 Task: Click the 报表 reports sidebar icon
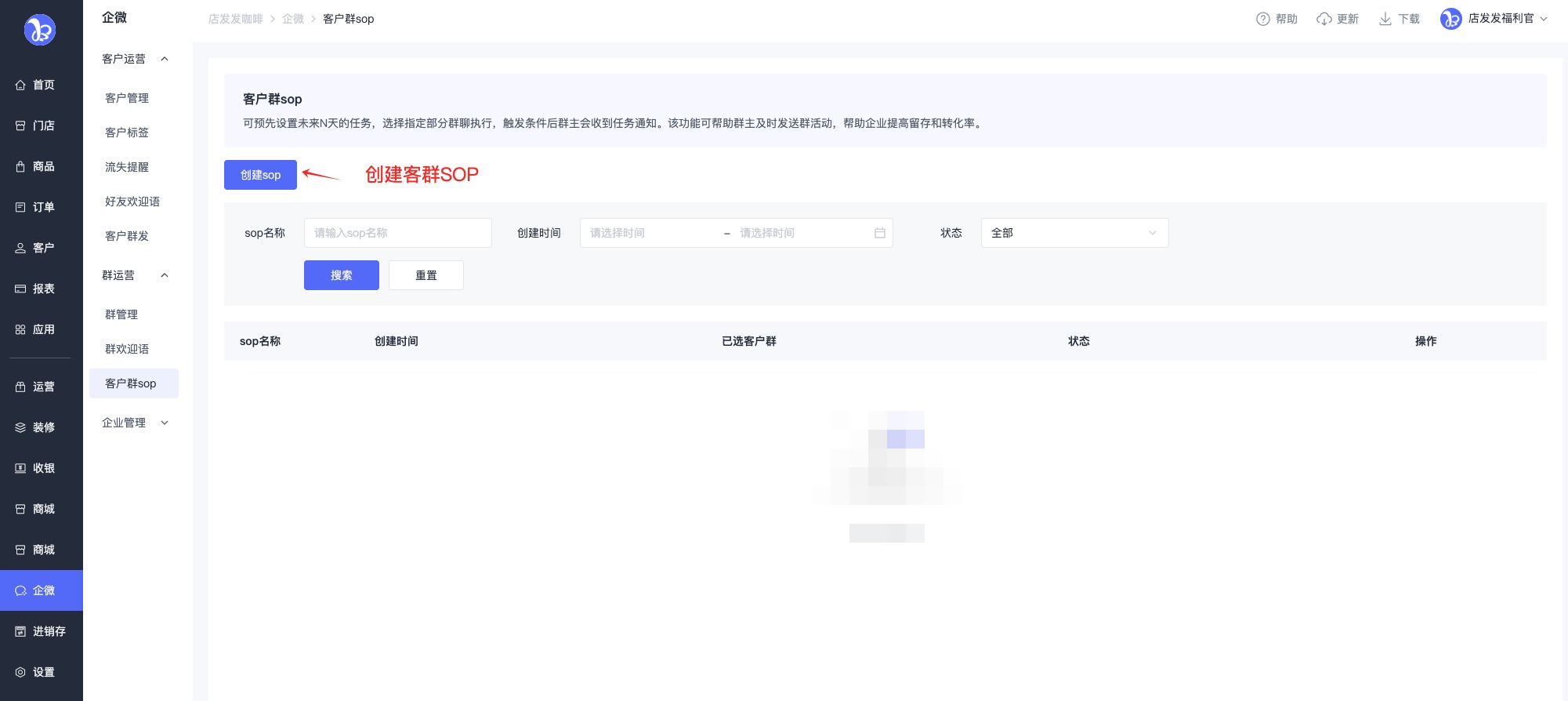[x=20, y=289]
